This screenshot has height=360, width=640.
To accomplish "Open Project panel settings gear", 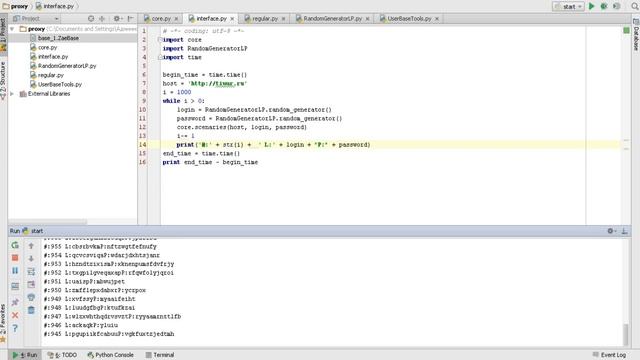I will (x=117, y=19).
